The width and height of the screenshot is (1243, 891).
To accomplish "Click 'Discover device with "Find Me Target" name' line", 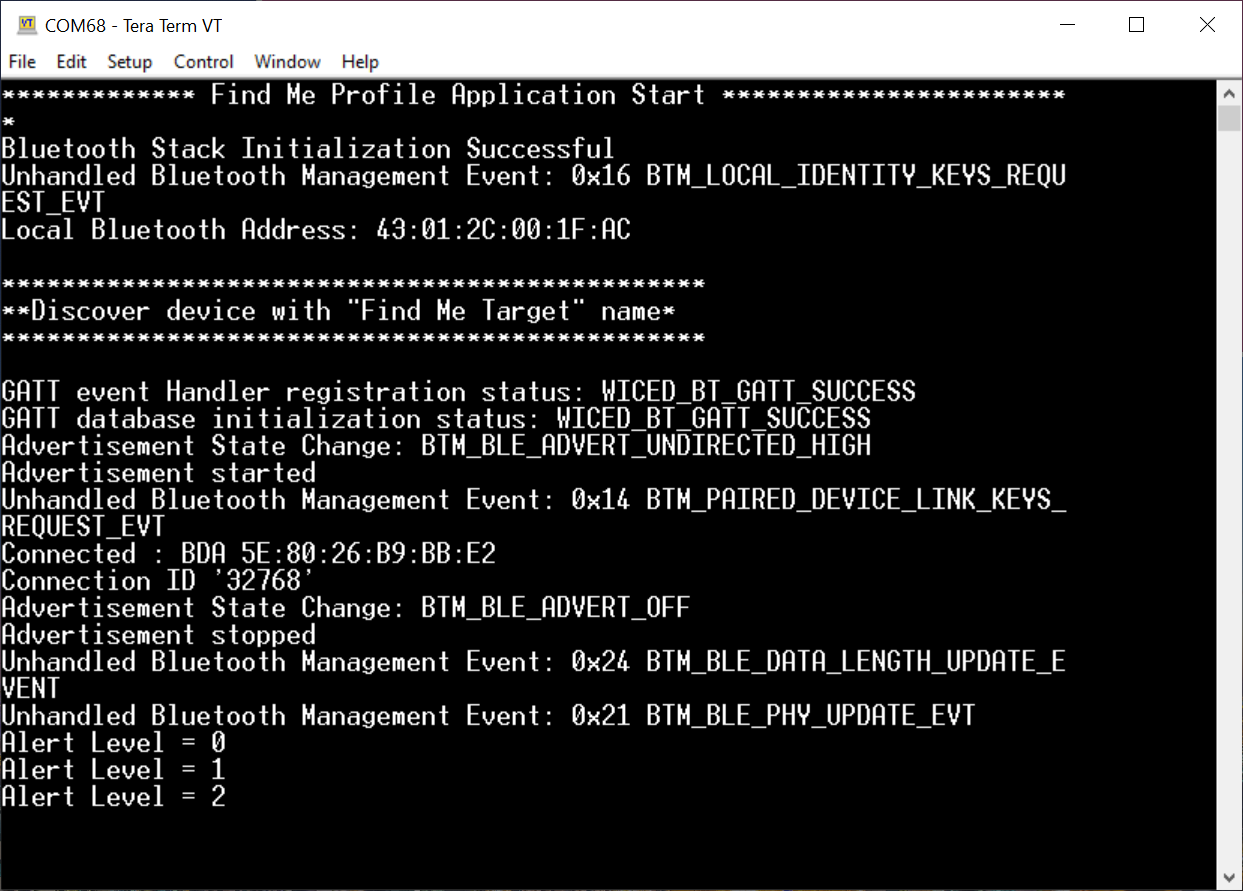I will click(338, 311).
